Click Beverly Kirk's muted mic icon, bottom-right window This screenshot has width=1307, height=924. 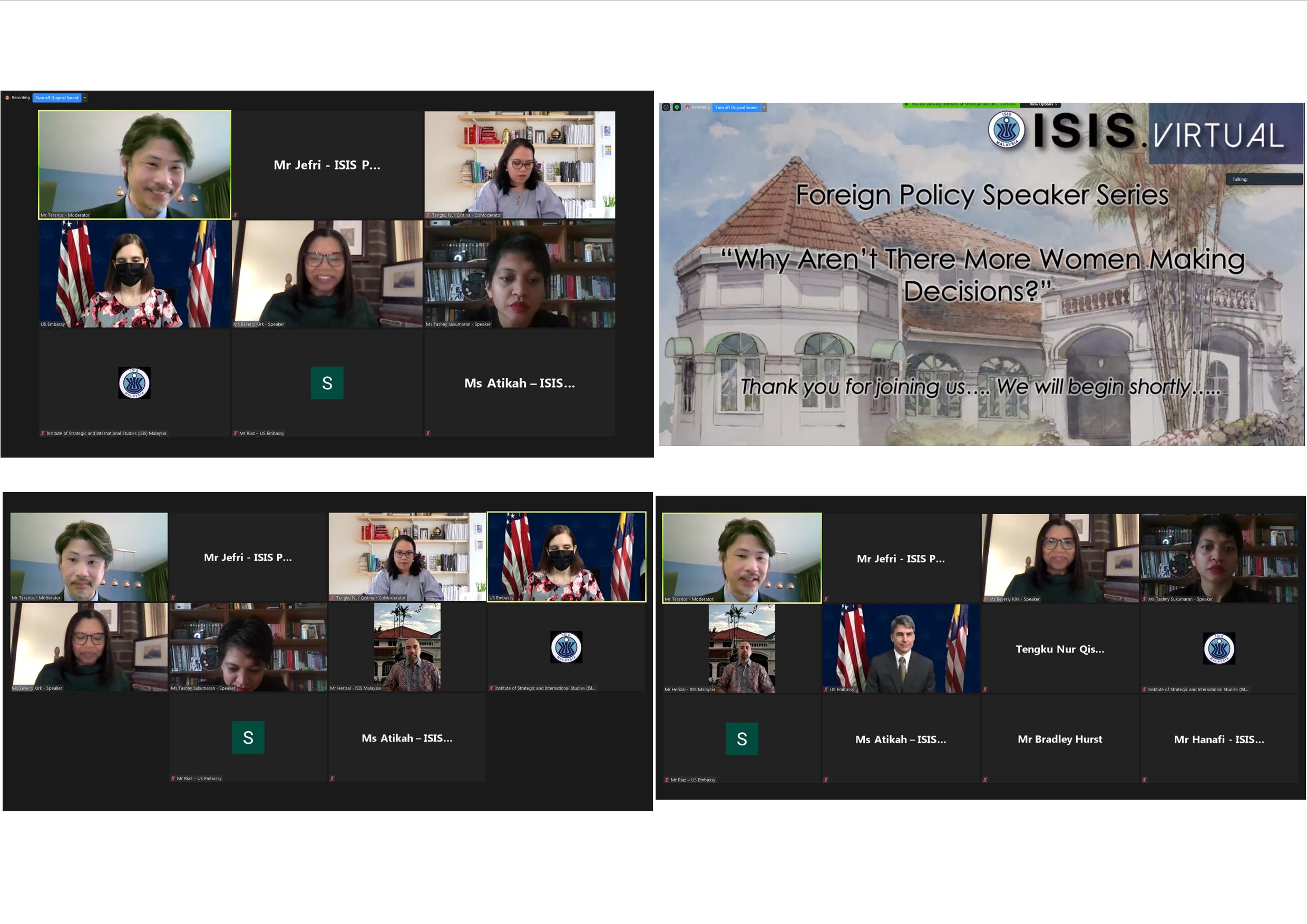pyautogui.click(x=986, y=599)
